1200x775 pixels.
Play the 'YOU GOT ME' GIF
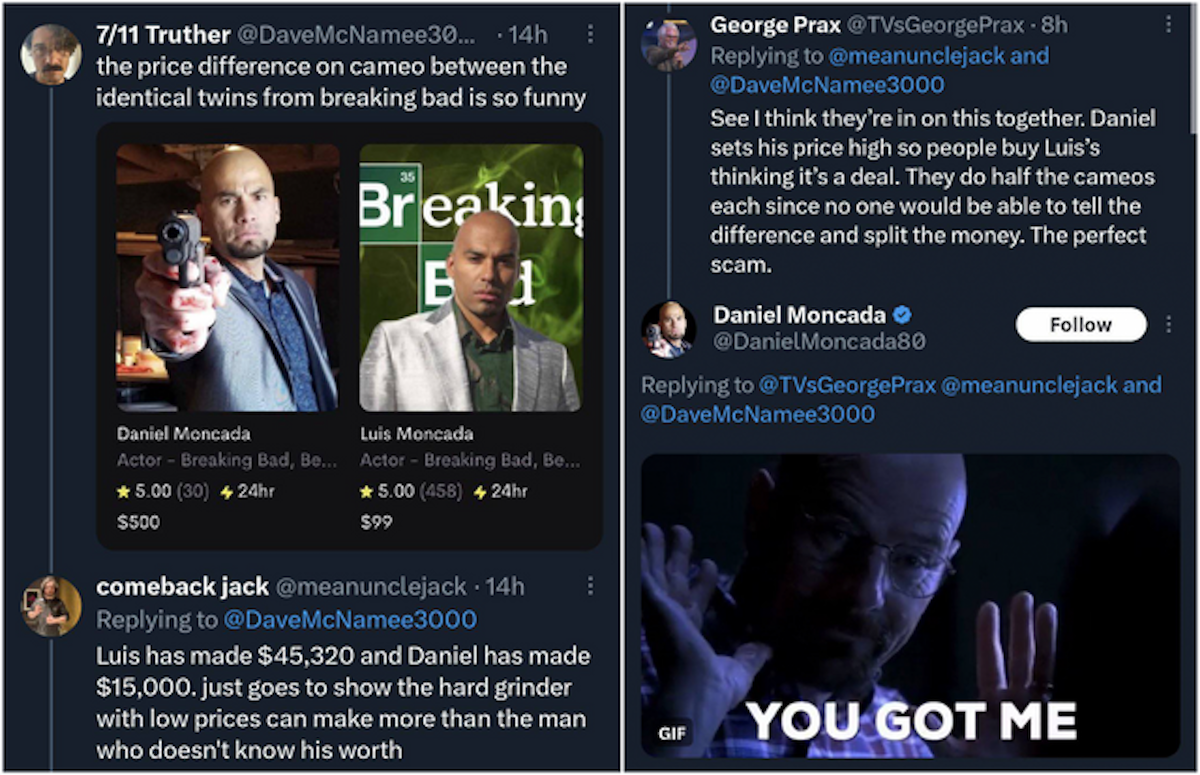tap(910, 605)
